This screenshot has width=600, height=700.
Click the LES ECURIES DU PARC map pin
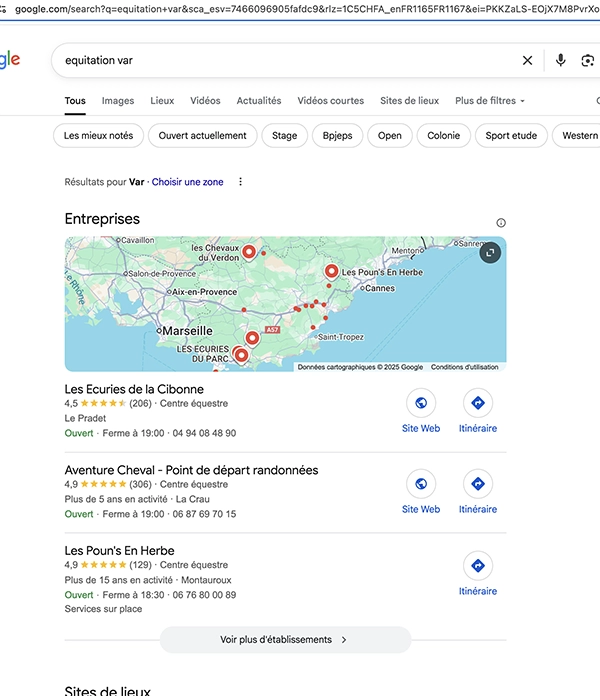241,355
